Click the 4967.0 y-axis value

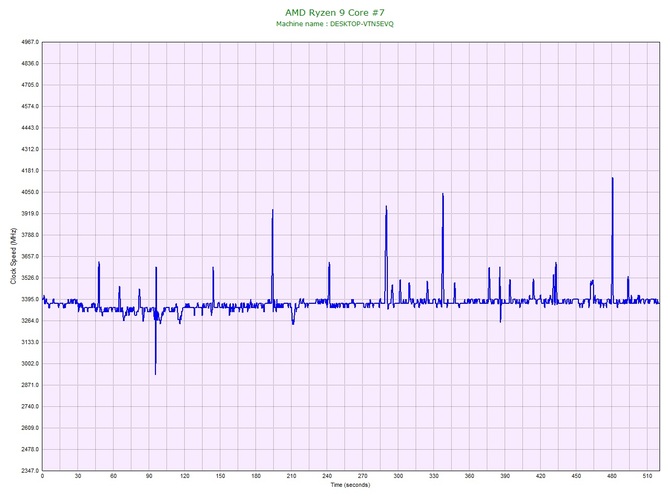(30, 42)
